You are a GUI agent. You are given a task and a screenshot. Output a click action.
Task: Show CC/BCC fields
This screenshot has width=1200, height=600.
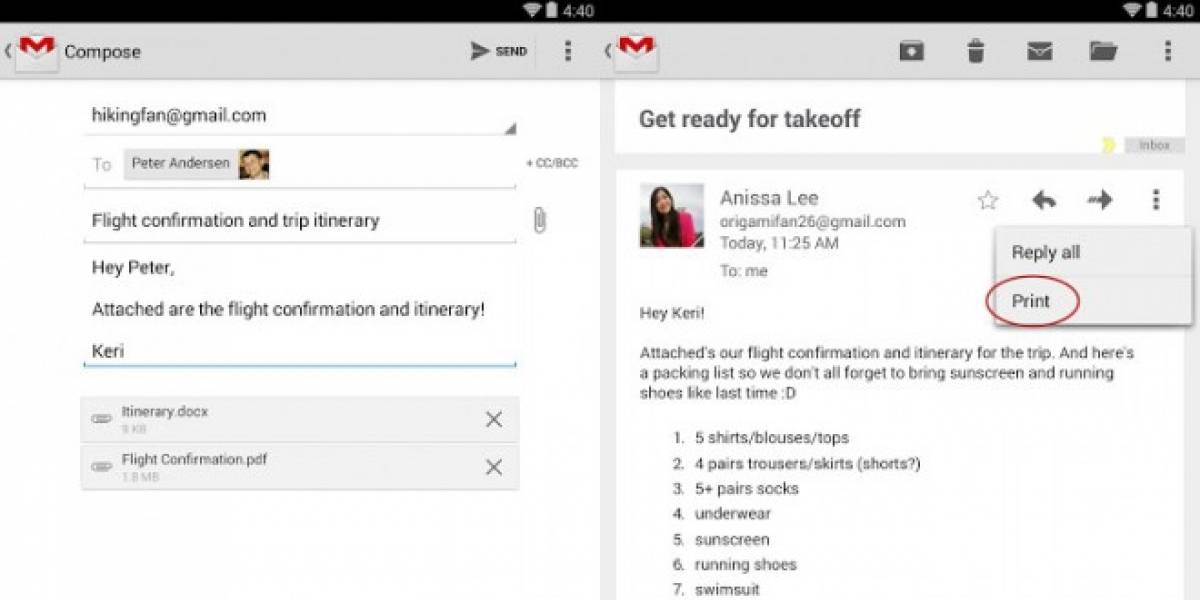(x=552, y=164)
